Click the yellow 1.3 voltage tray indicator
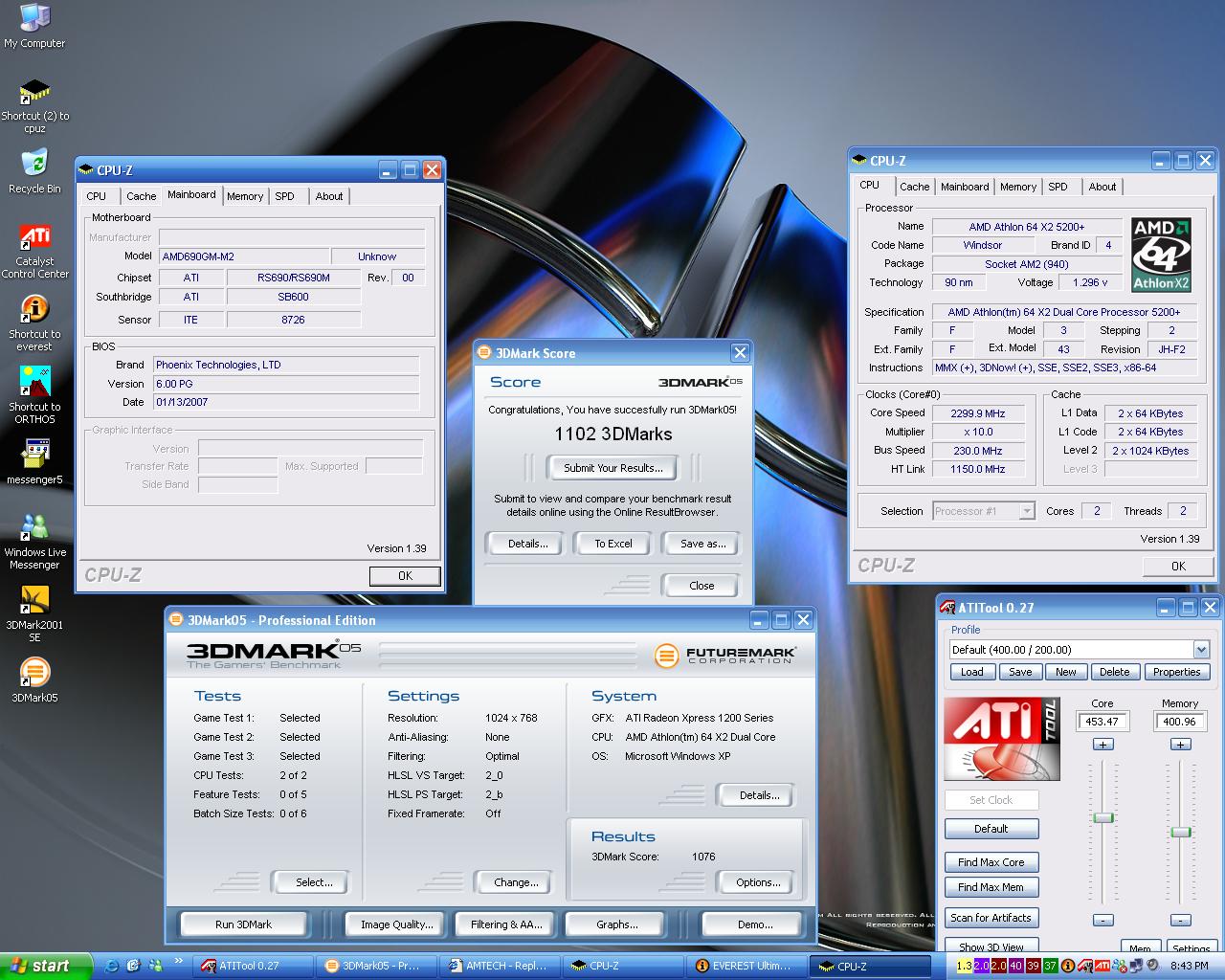This screenshot has width=1225, height=980. 964,966
